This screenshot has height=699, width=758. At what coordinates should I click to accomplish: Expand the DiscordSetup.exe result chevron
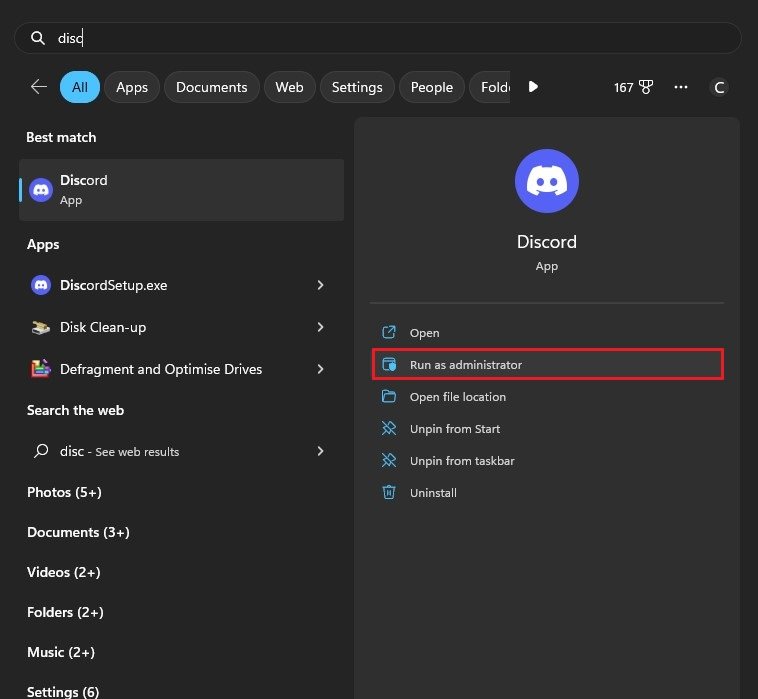[x=320, y=285]
